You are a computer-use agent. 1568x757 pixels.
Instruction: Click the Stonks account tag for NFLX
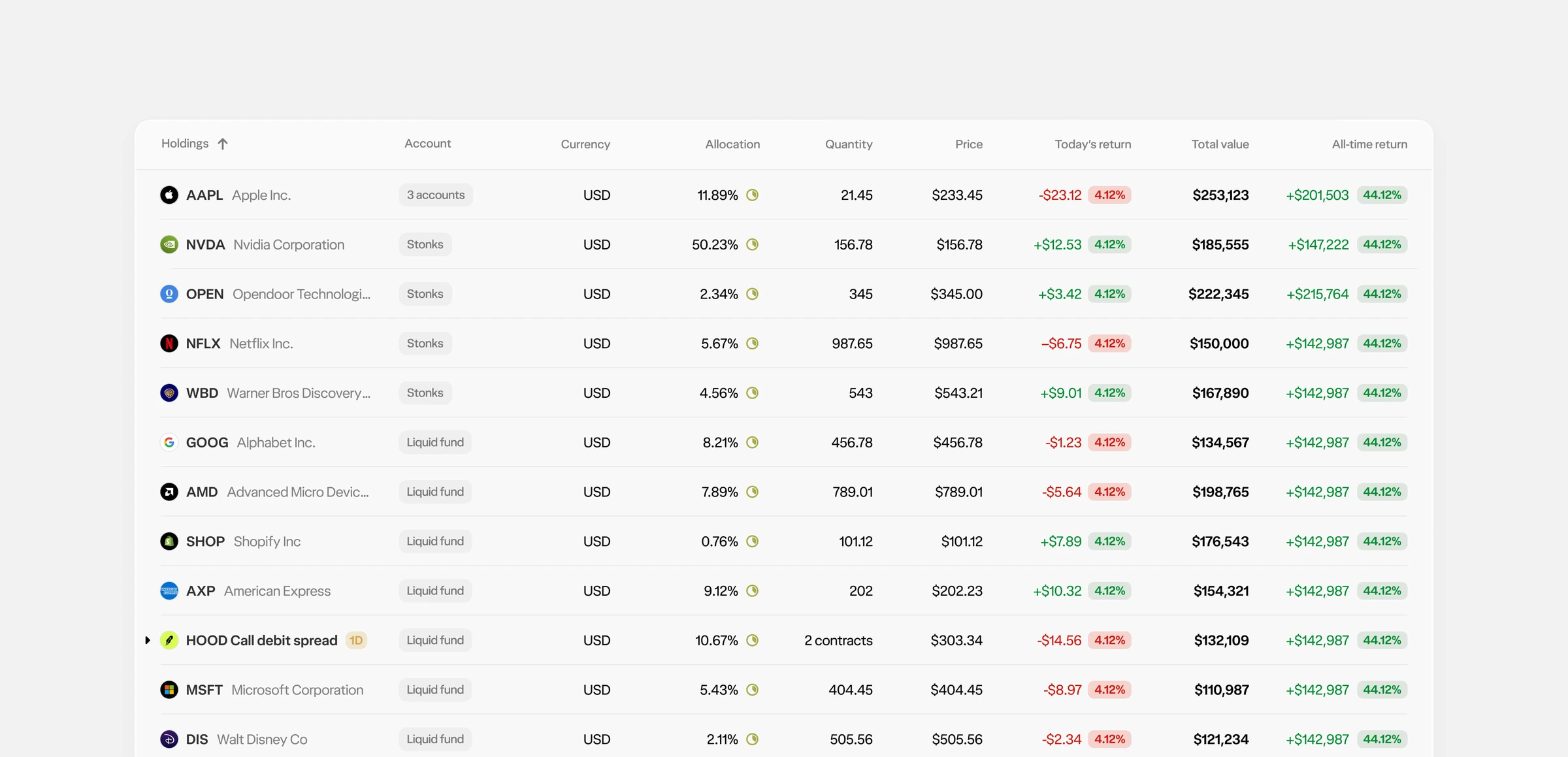pos(425,344)
